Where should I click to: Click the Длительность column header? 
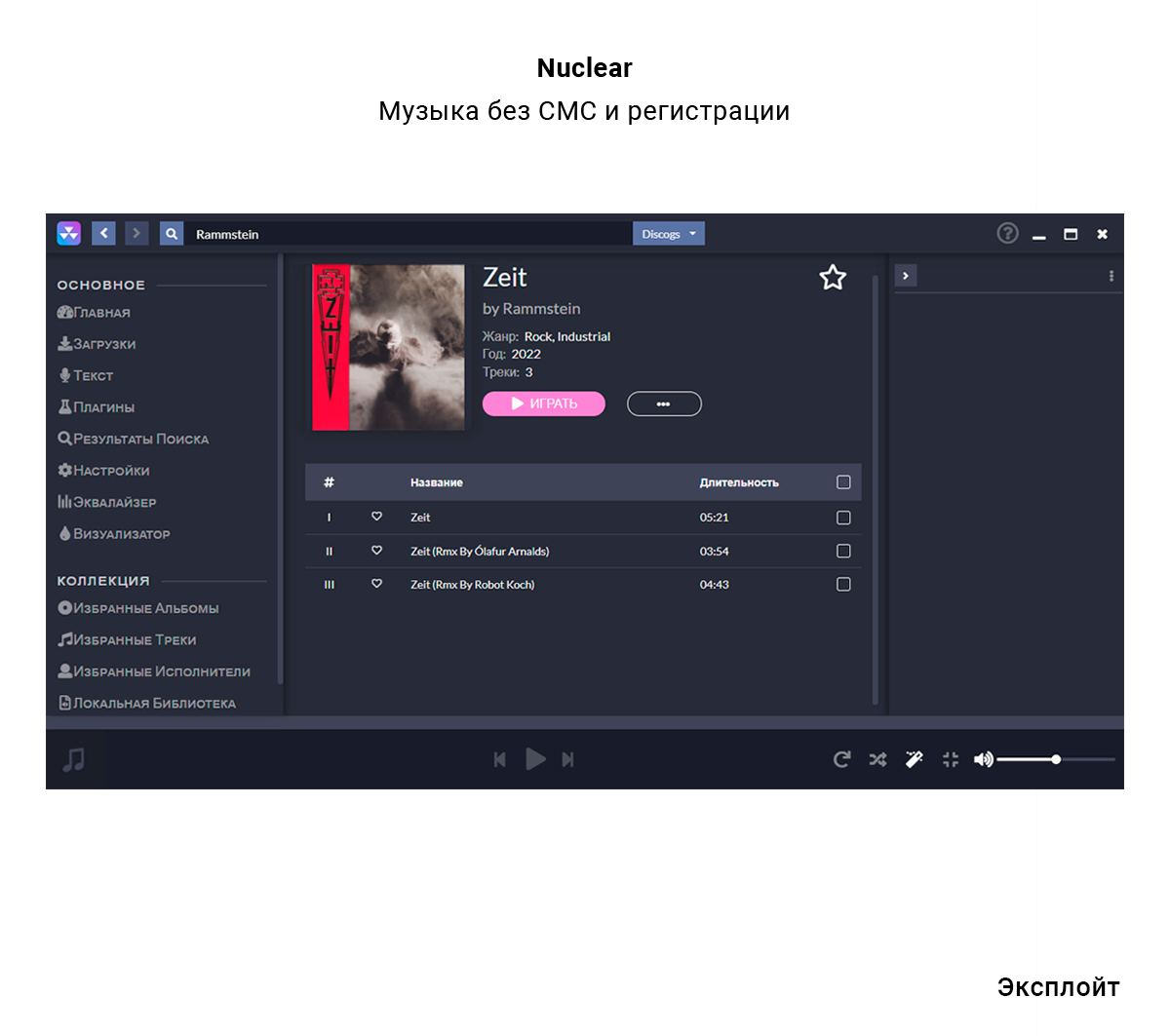[x=739, y=482]
